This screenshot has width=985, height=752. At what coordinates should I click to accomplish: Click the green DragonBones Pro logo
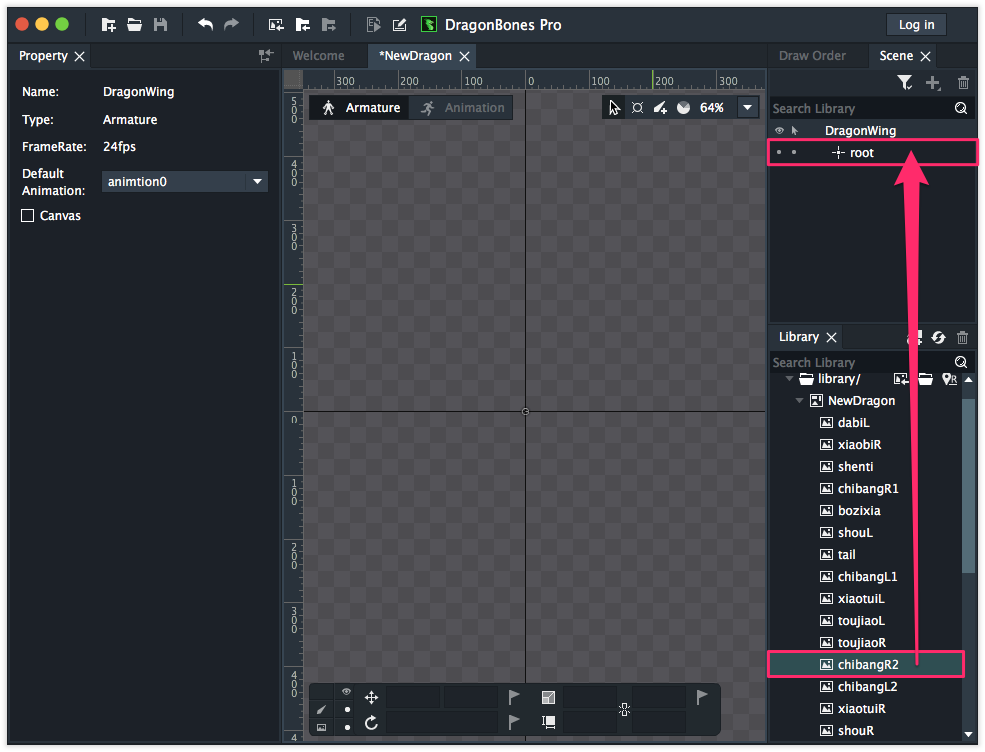point(428,25)
